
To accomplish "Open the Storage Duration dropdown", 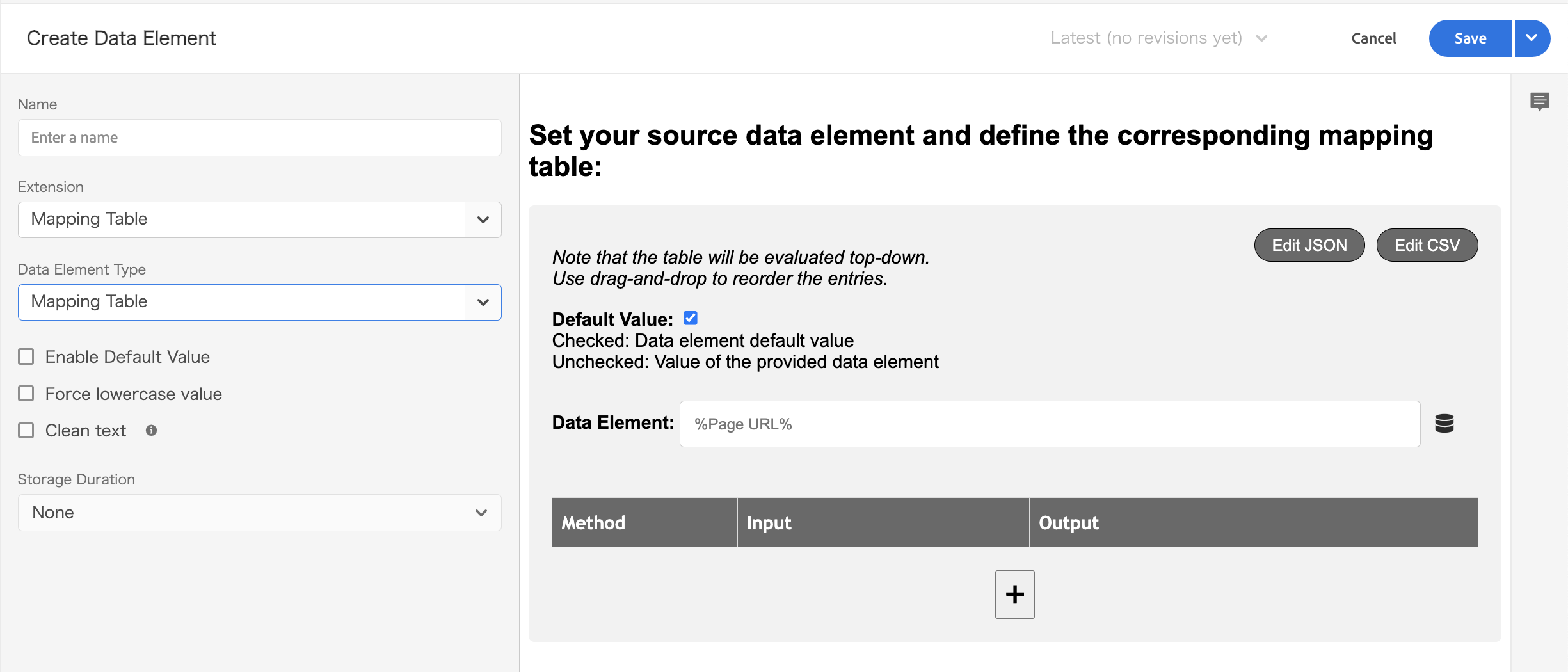I will click(x=259, y=513).
